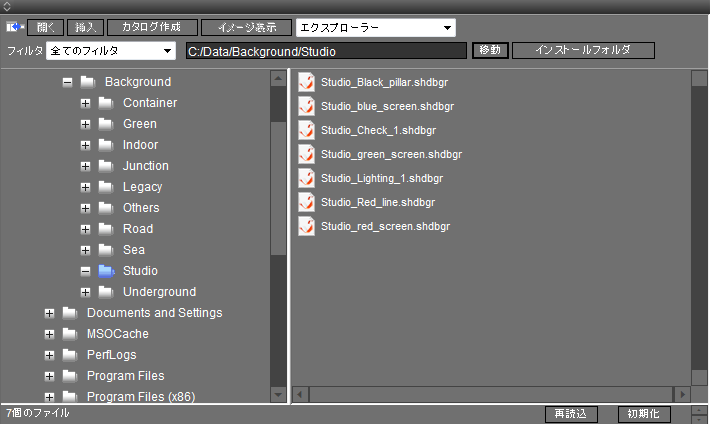Click the 開く button
Viewport: 710px width, 424px height.
[x=45, y=27]
